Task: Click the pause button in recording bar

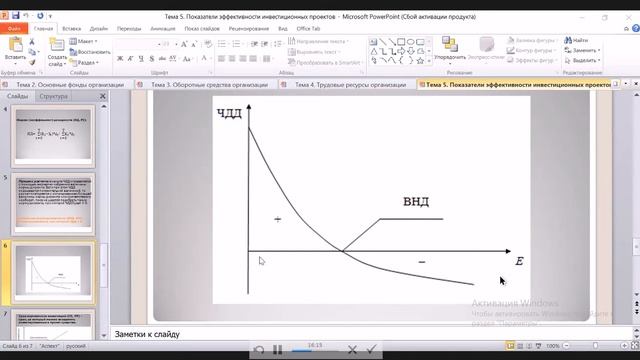Action: (x=278, y=349)
